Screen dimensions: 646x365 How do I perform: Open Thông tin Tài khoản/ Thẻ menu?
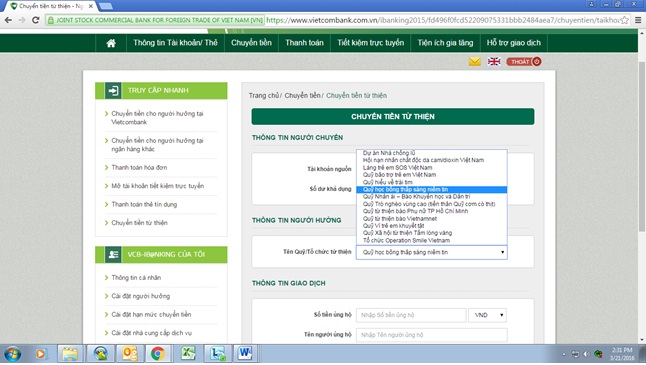(175, 43)
